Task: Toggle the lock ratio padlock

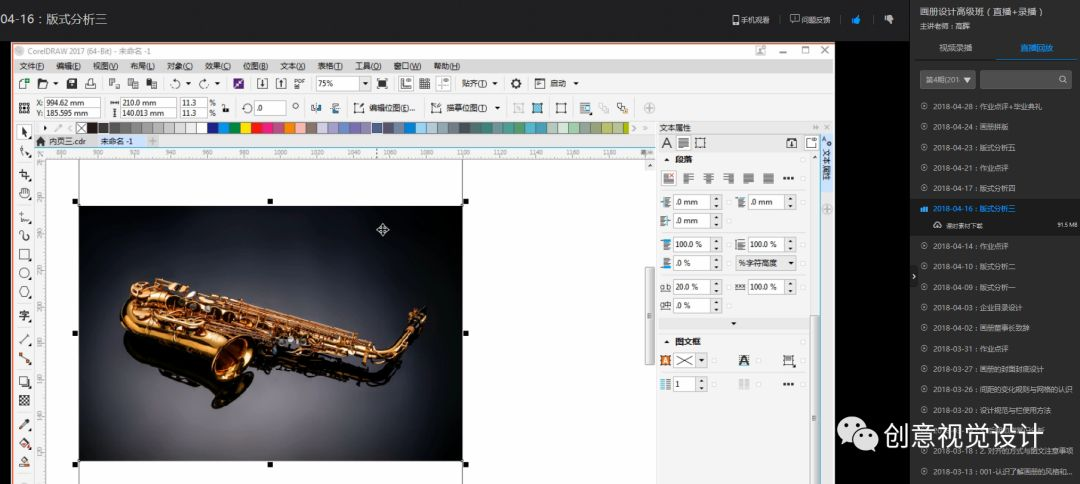Action: (225, 108)
